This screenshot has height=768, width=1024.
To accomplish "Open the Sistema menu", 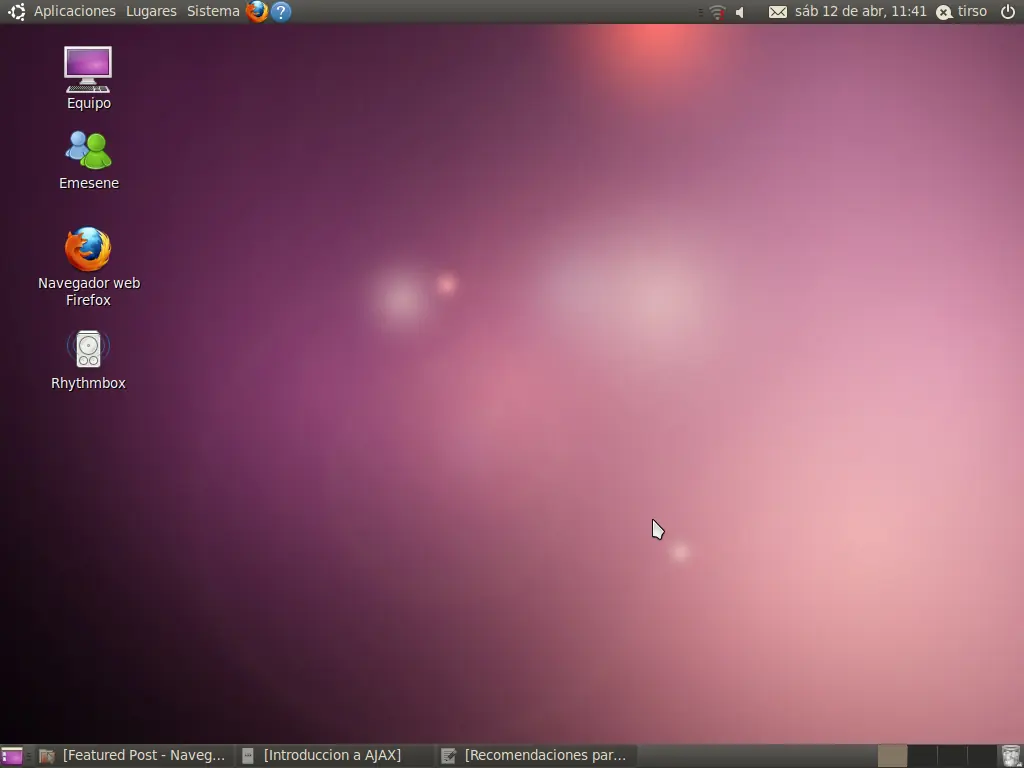I will click(x=213, y=11).
